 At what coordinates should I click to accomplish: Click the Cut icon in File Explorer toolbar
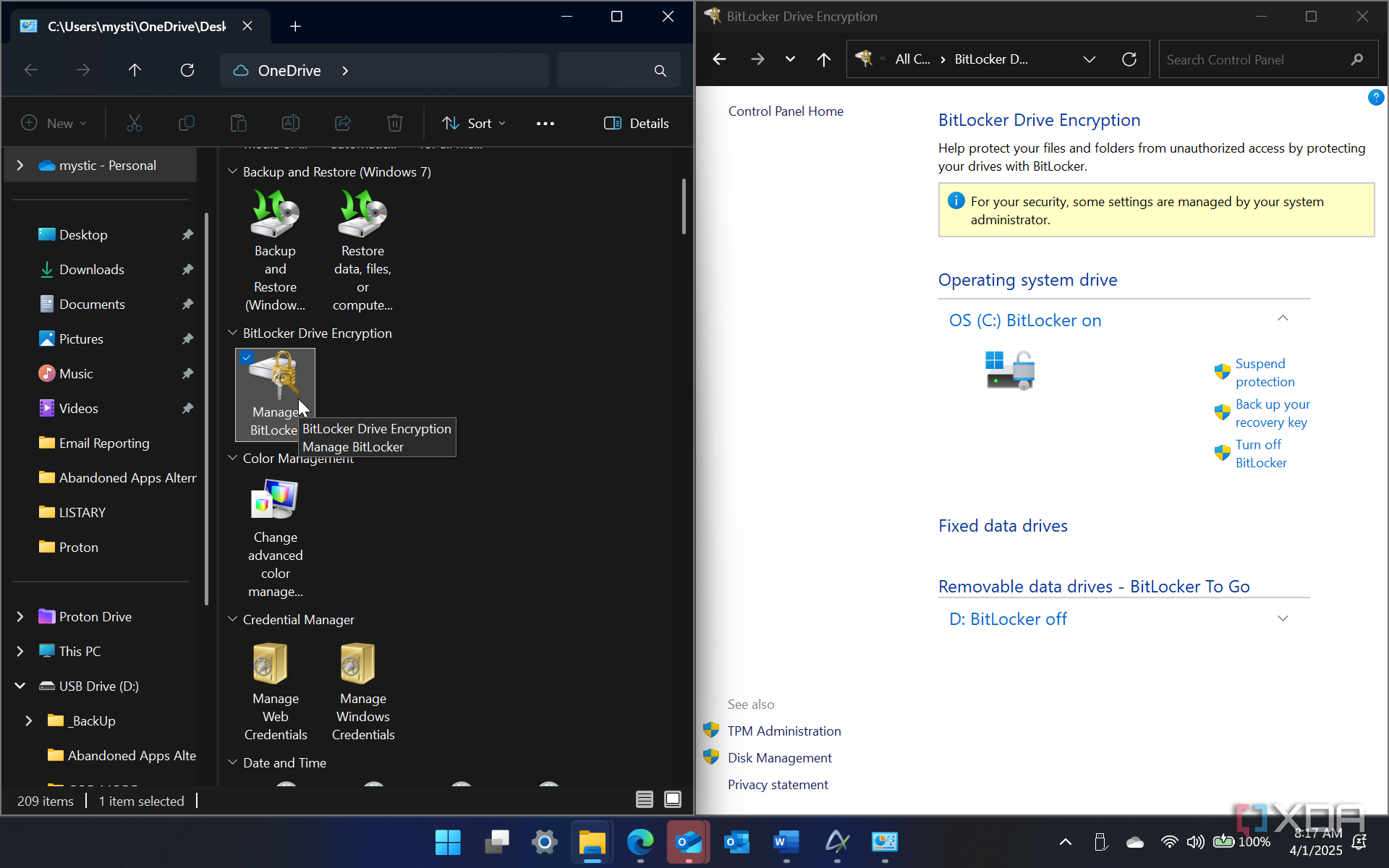tap(135, 123)
